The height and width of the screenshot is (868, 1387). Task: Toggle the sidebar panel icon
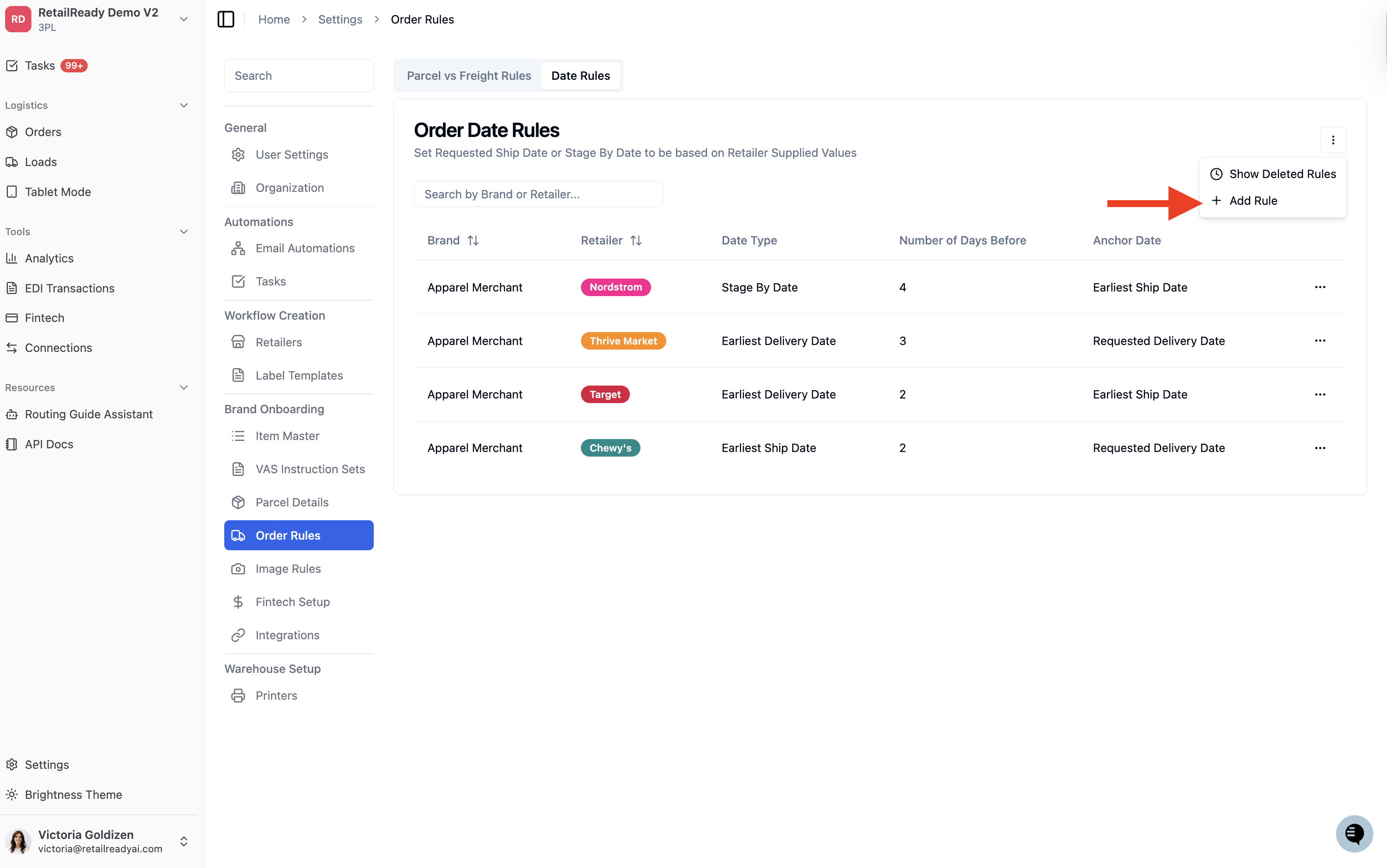(x=226, y=19)
